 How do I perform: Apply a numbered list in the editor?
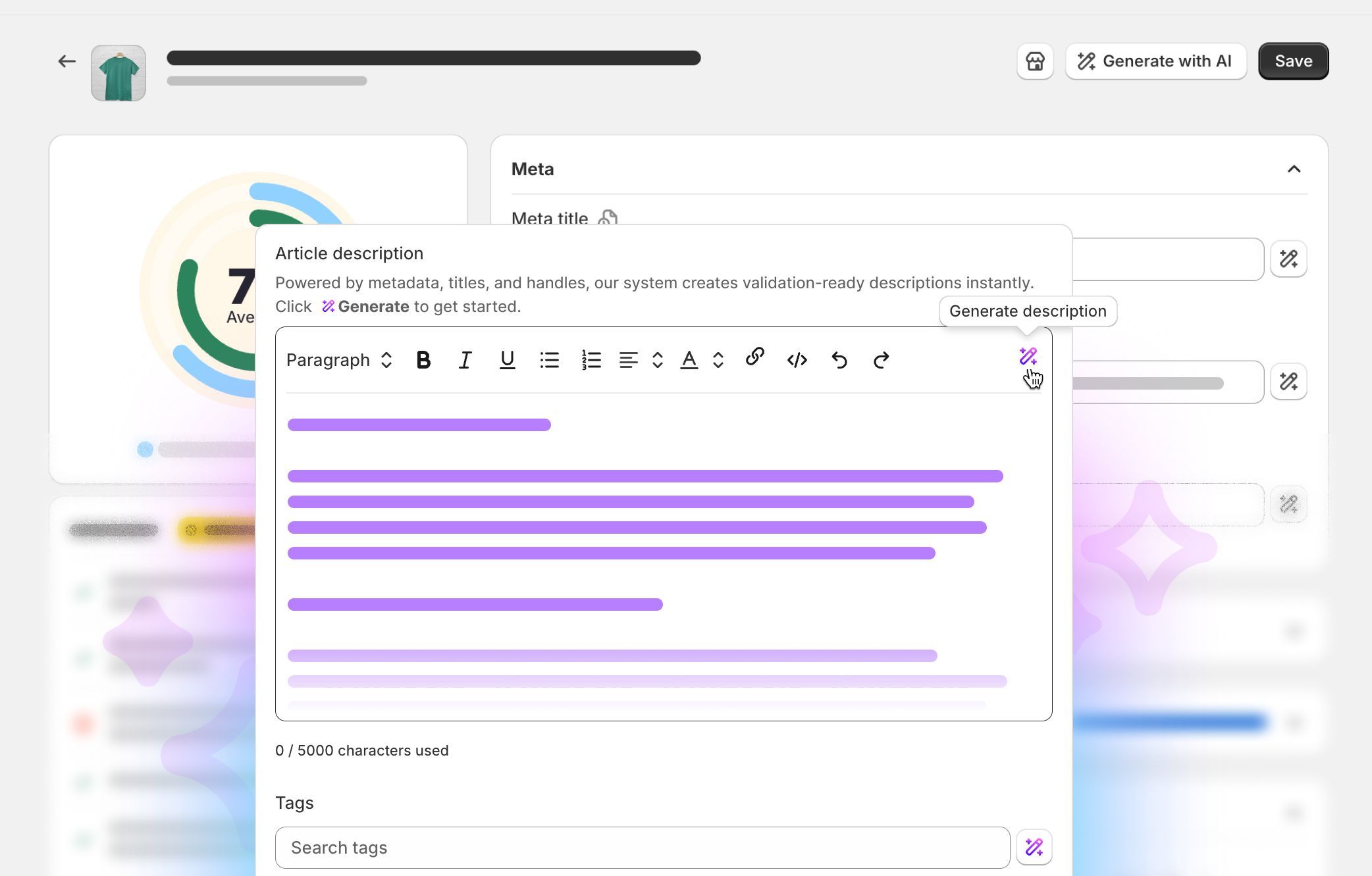(x=591, y=359)
